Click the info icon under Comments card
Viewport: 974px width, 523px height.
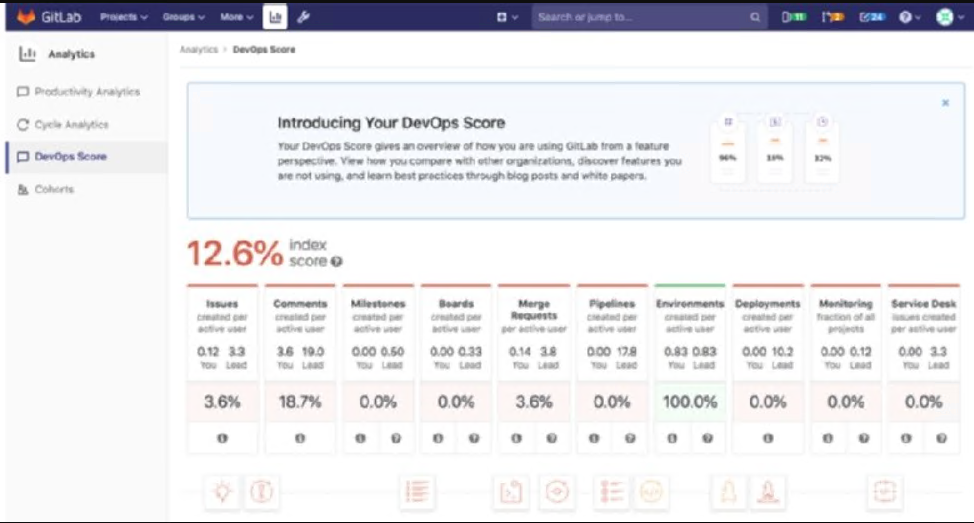[x=300, y=439]
